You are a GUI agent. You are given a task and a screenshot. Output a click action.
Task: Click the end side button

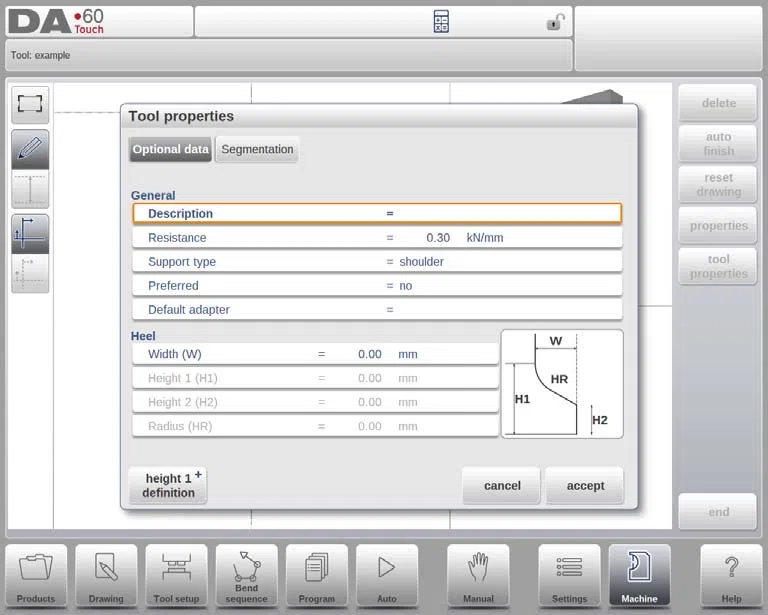click(718, 512)
